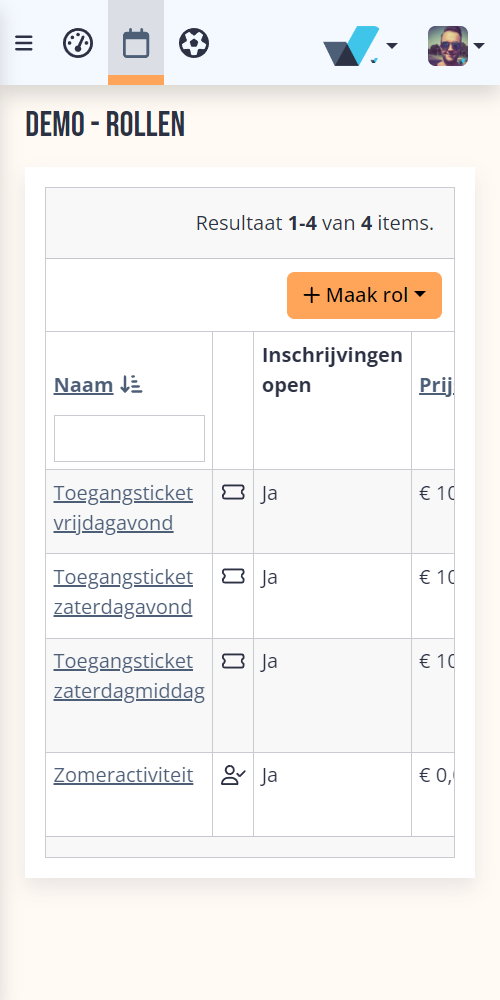Viewport: 500px width, 1000px height.
Task: Open the Zomeractiviteit role
Action: point(123,775)
